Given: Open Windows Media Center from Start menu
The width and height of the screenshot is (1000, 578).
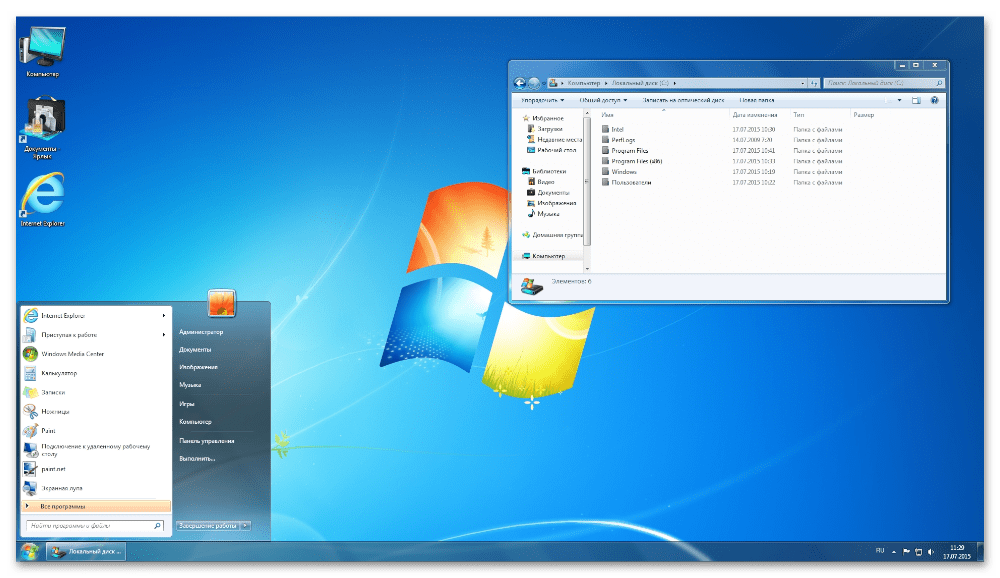Looking at the screenshot, I should (x=74, y=354).
